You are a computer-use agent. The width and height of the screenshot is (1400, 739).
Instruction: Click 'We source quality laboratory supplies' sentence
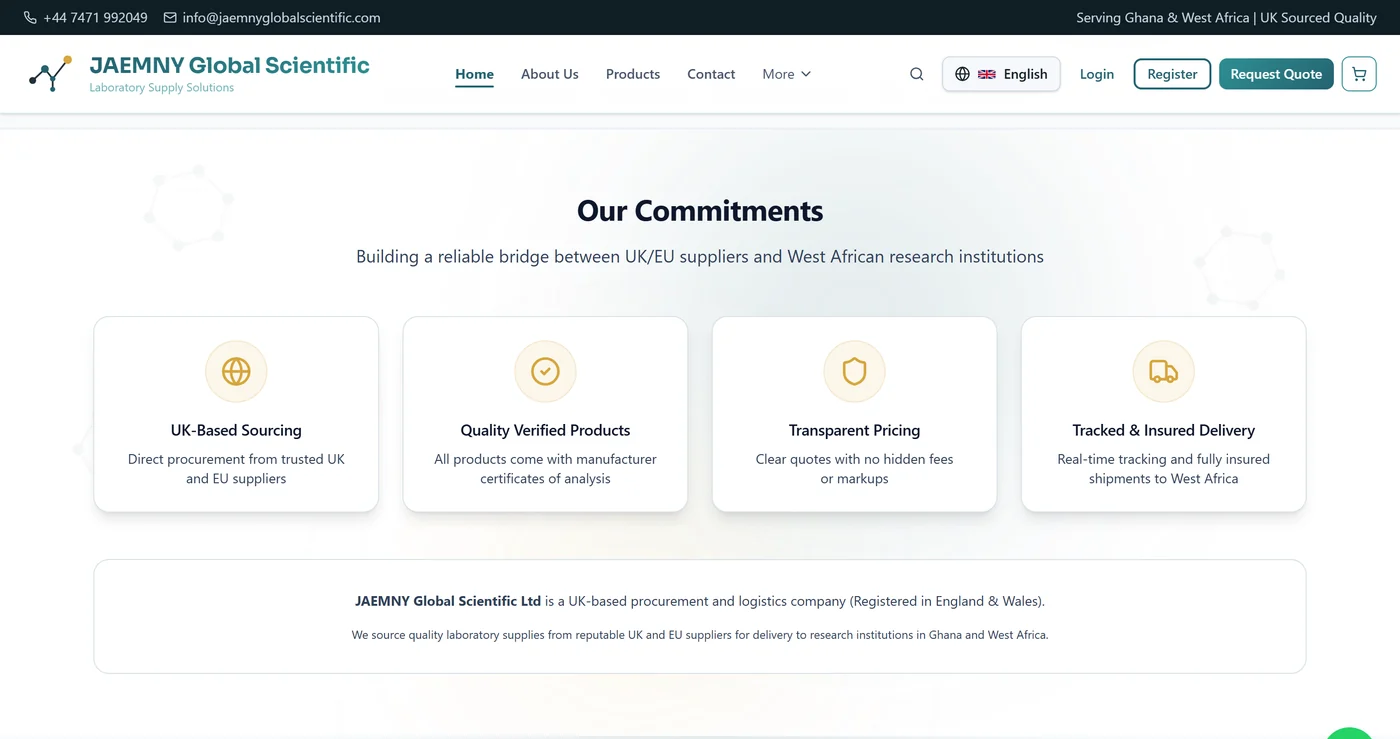tap(700, 635)
